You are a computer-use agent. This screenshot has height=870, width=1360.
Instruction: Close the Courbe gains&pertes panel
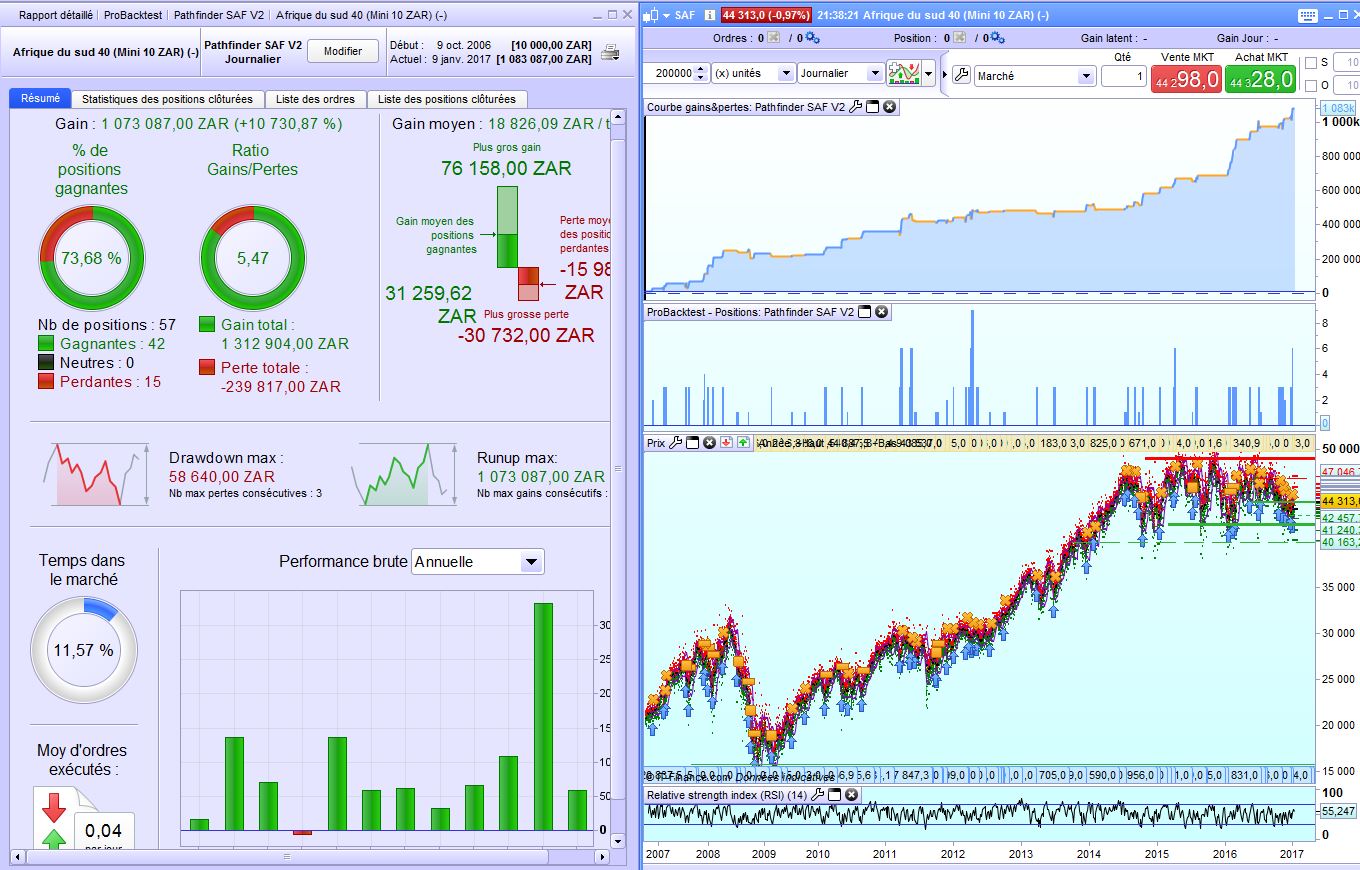click(x=889, y=107)
